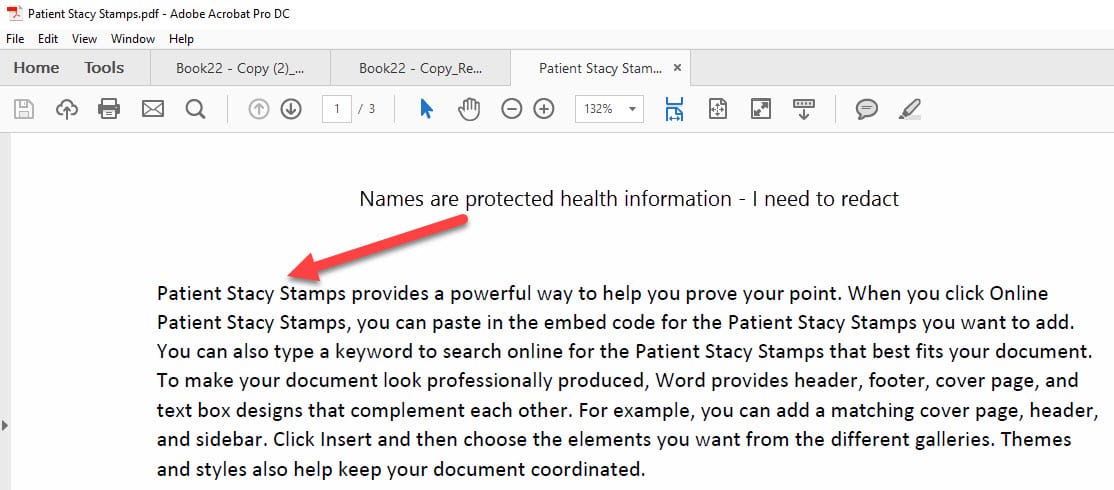Select the Patient Stacy Stam... tab
Viewport: 1114px width, 490px height.
click(600, 68)
